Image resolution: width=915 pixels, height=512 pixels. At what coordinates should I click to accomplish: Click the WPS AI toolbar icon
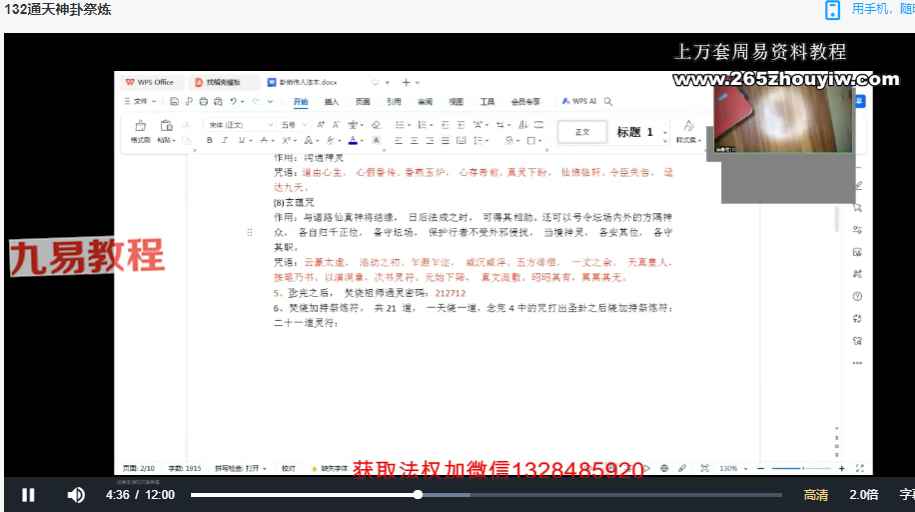click(x=579, y=101)
